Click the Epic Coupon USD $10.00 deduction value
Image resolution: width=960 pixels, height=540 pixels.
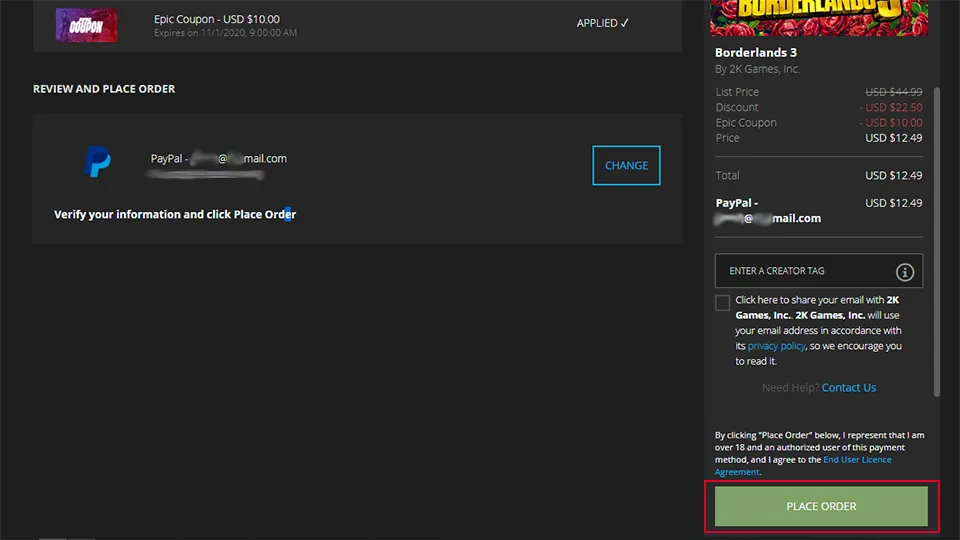pos(891,122)
